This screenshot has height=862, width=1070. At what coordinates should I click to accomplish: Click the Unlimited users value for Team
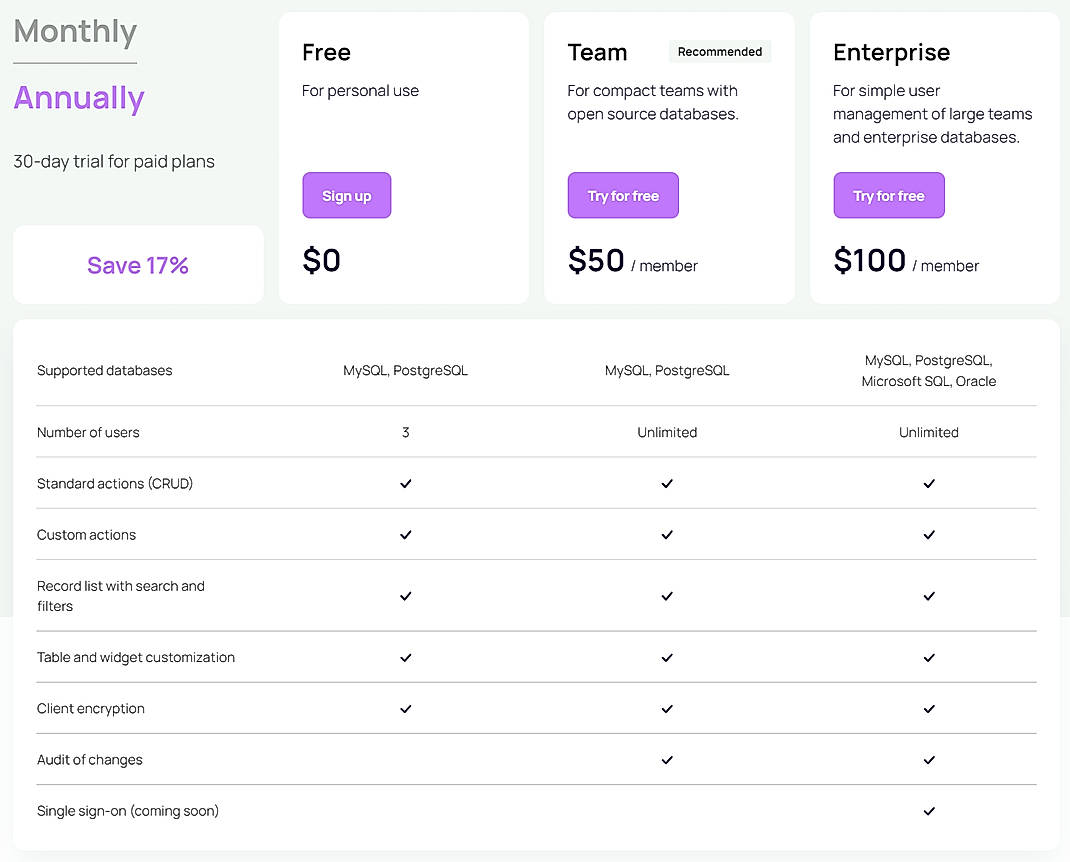coord(667,432)
